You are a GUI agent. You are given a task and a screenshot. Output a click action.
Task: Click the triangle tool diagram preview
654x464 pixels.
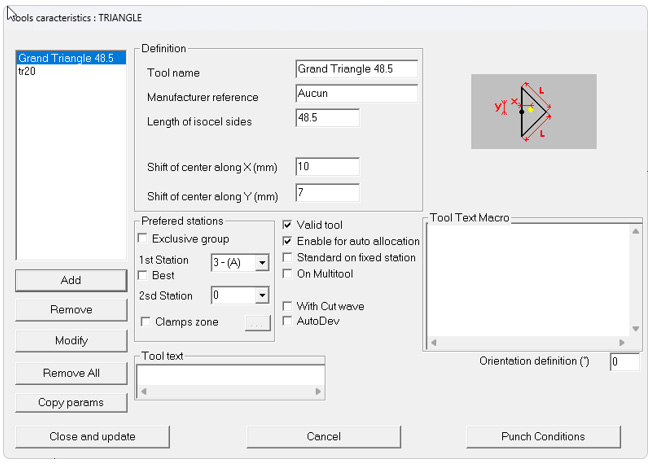[533, 111]
